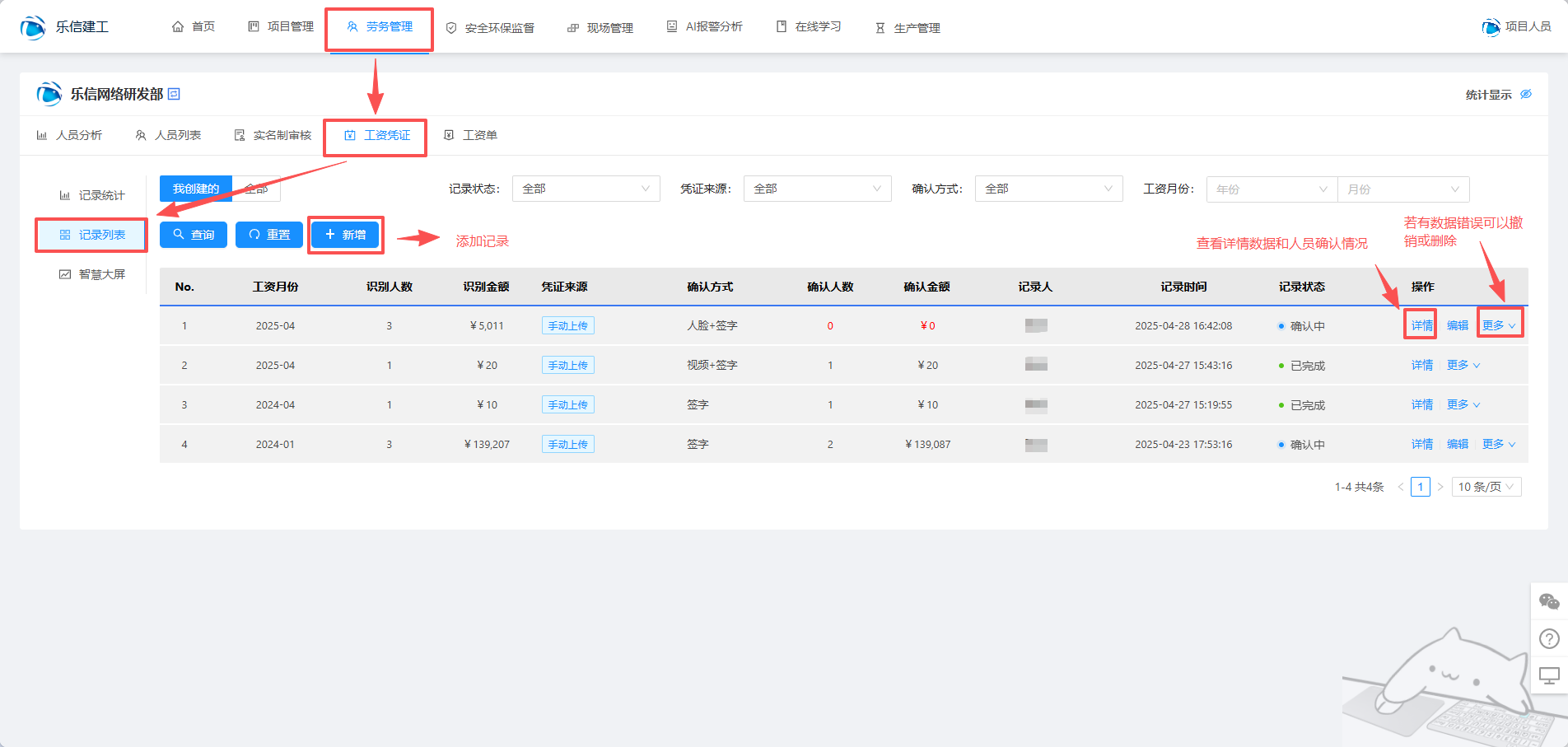
Task: Expand 更多 menu for the first row
Action: point(1499,325)
